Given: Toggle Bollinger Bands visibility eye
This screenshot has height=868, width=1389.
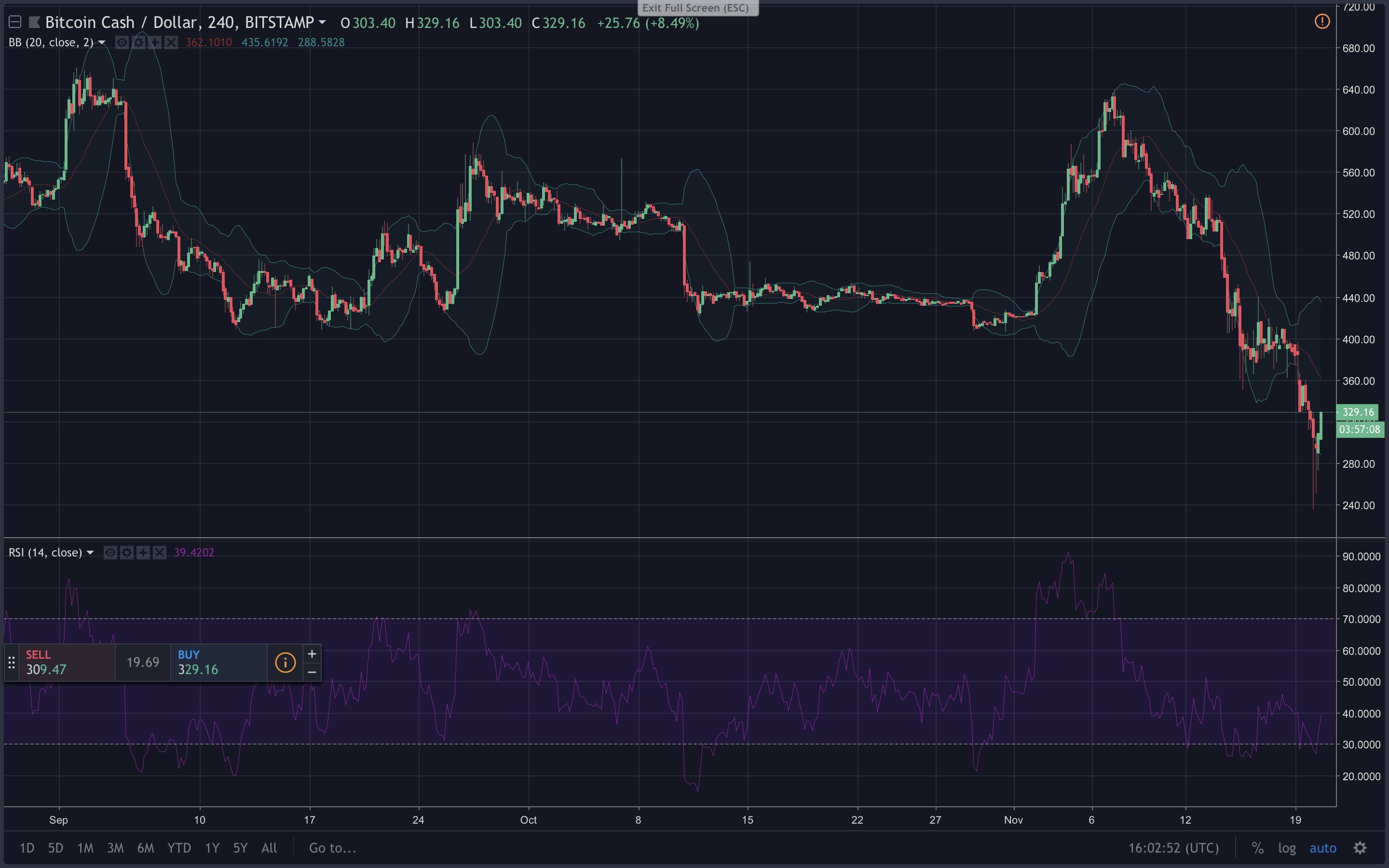Looking at the screenshot, I should pyautogui.click(x=122, y=42).
